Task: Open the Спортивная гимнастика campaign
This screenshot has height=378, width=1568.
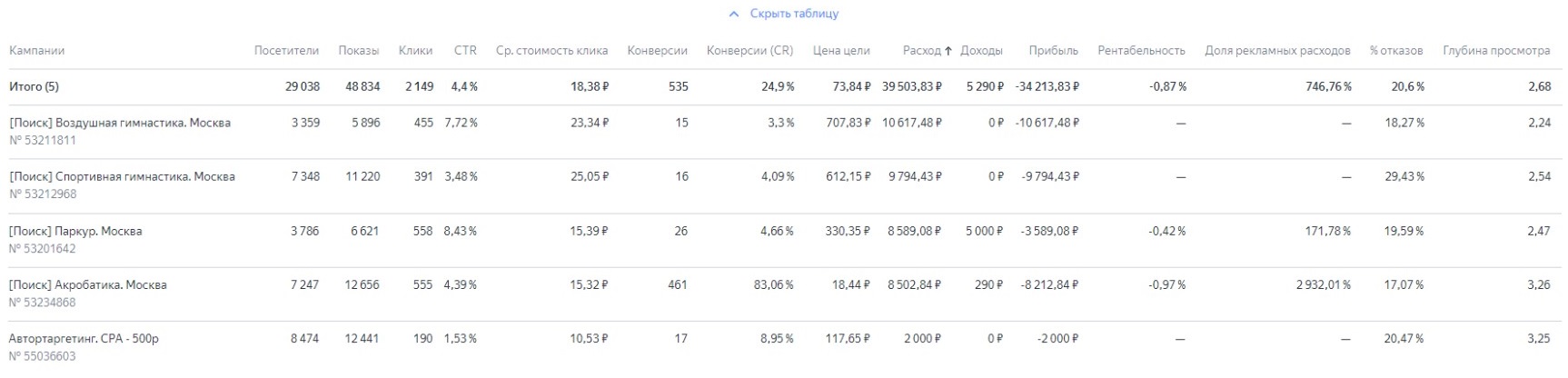Action: coord(122,176)
